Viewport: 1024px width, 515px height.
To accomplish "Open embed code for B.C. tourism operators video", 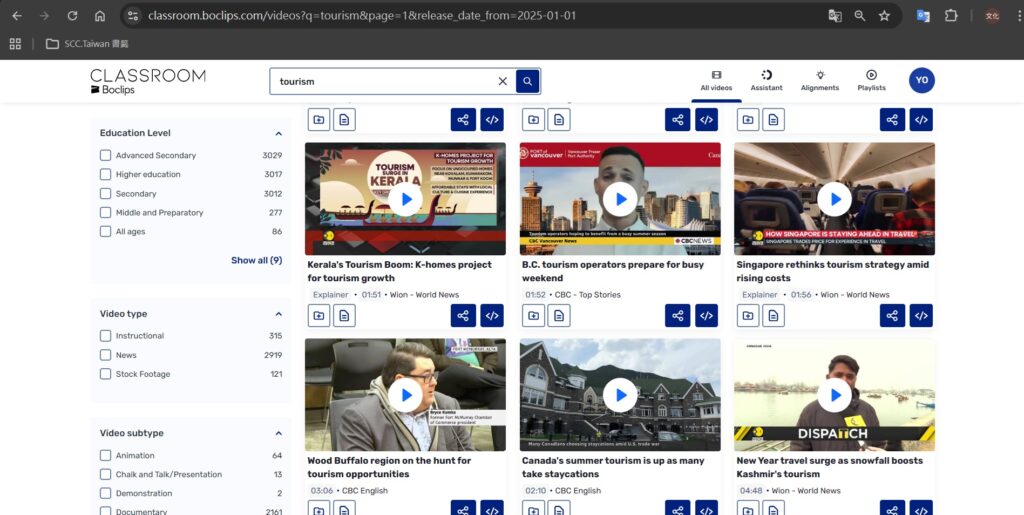I will [x=706, y=316].
